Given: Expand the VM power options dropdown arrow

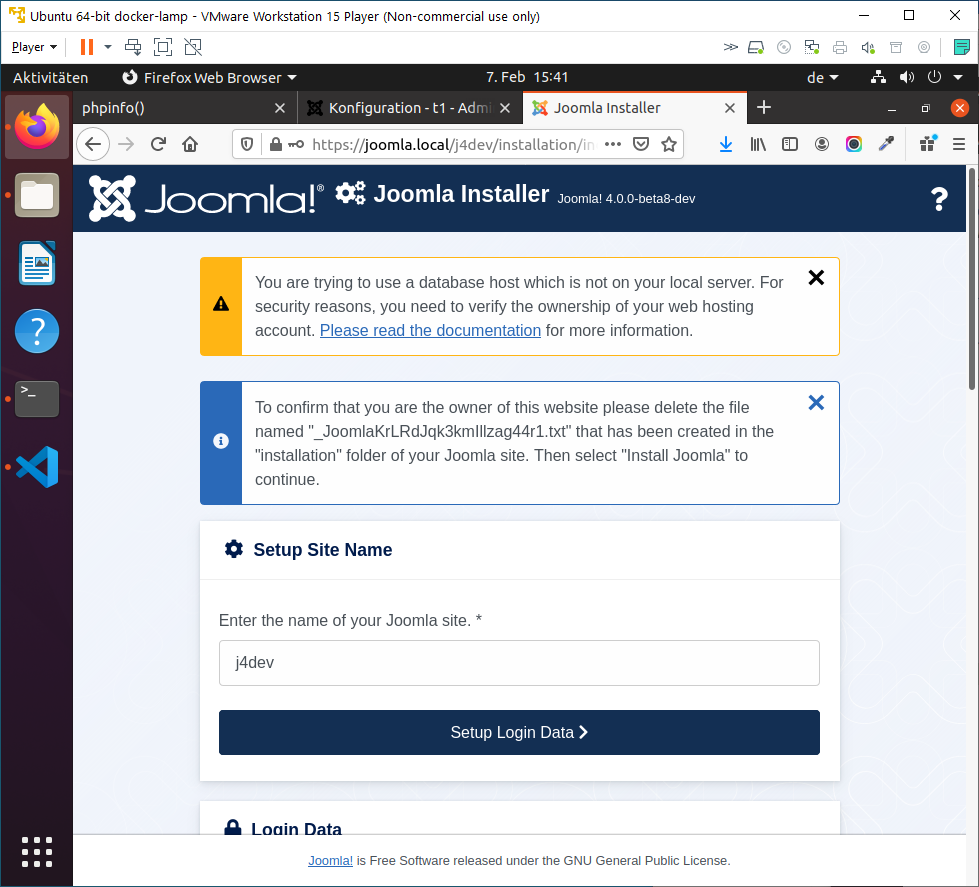Looking at the screenshot, I should 108,47.
